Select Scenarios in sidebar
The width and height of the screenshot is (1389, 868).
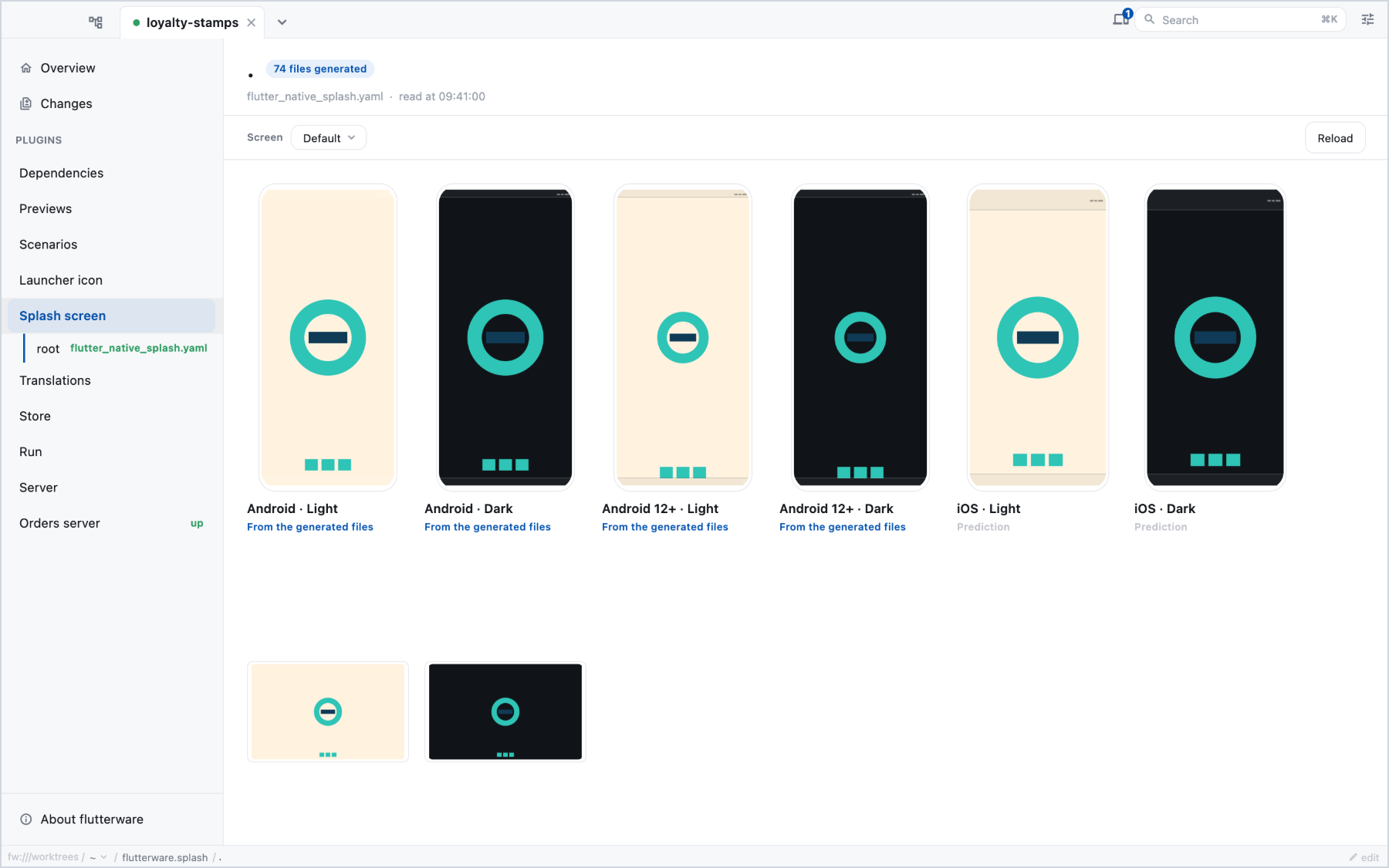(x=112, y=245)
